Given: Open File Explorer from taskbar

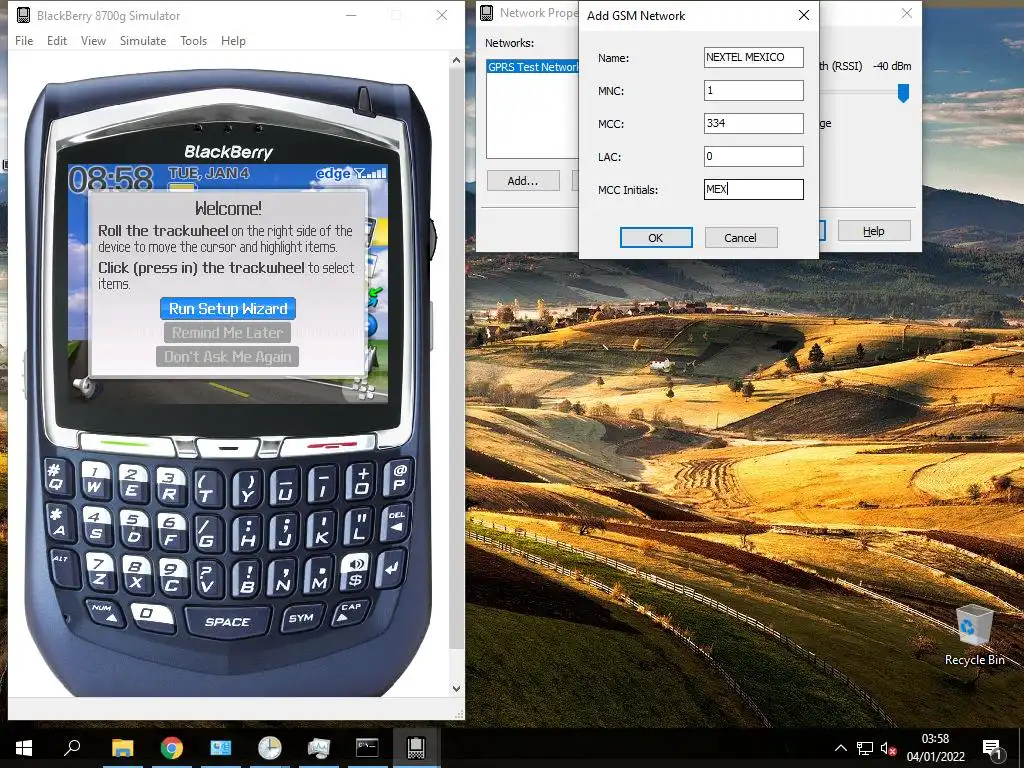Looking at the screenshot, I should click(x=122, y=747).
